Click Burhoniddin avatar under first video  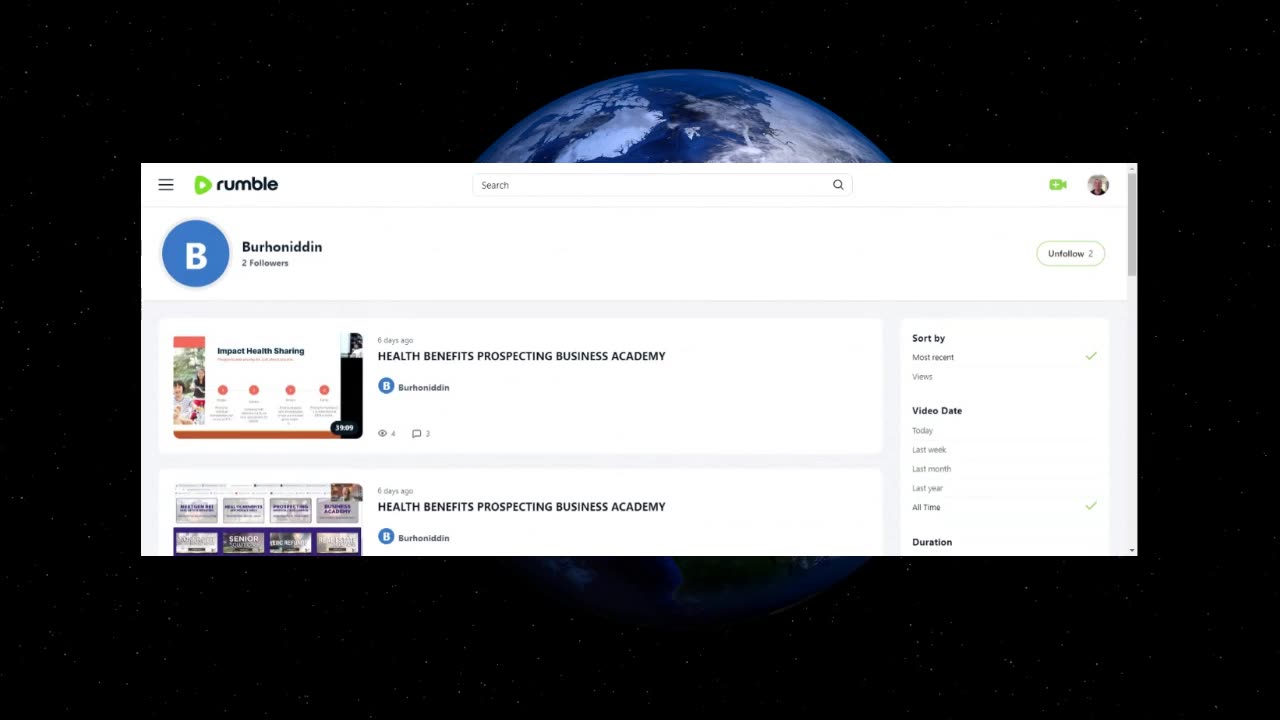pyautogui.click(x=386, y=386)
